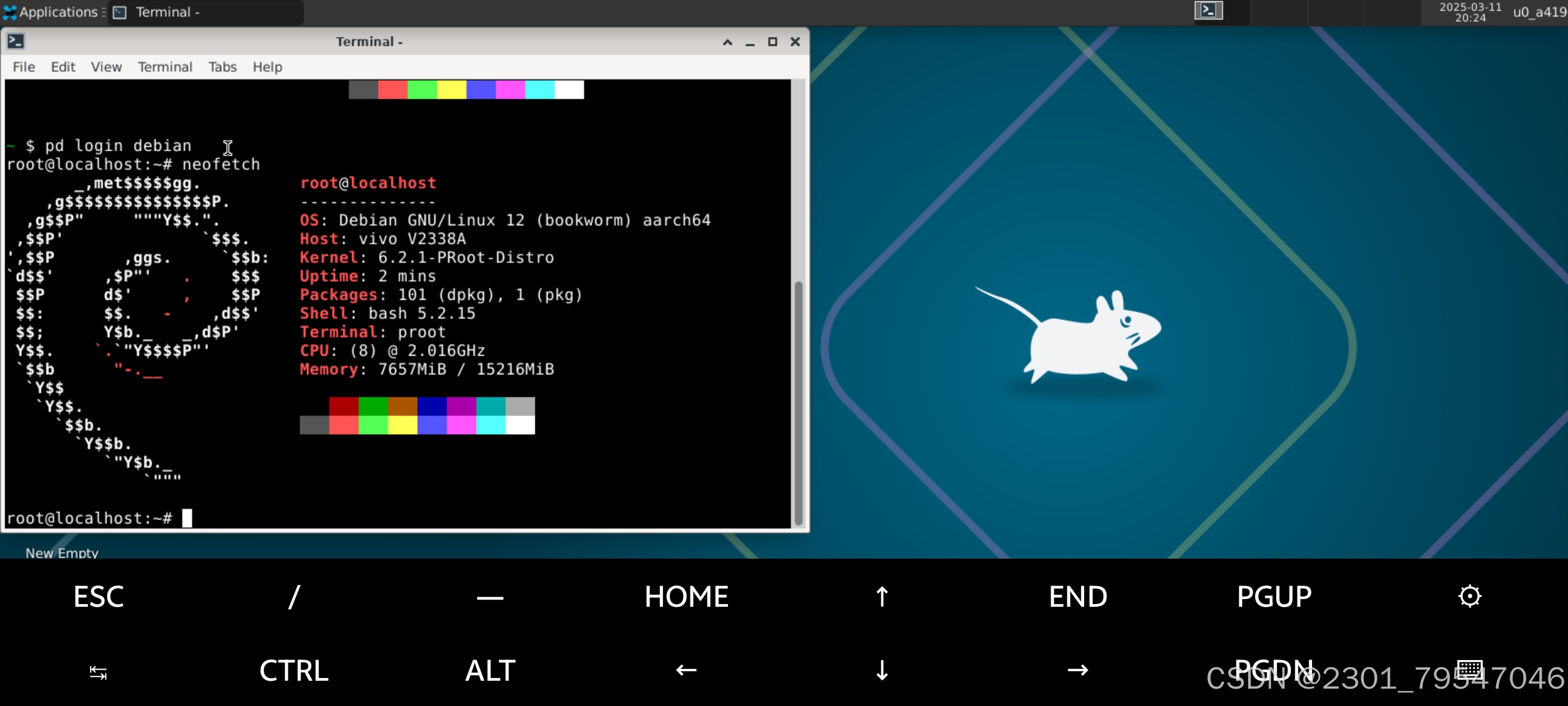Roll up the window with the caret button
The width and height of the screenshot is (1568, 706).
(727, 42)
